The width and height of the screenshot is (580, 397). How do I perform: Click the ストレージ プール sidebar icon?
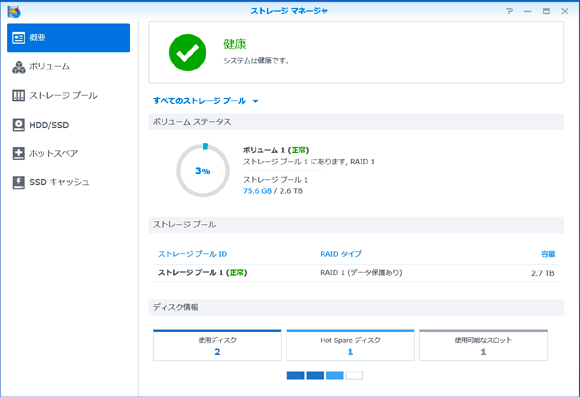[18, 95]
